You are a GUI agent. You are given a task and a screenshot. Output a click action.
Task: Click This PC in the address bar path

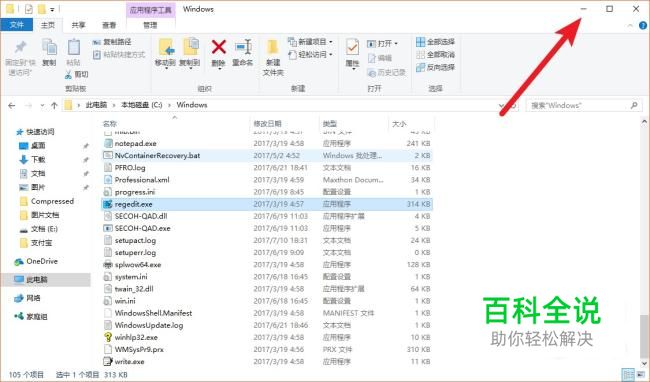tap(96, 105)
